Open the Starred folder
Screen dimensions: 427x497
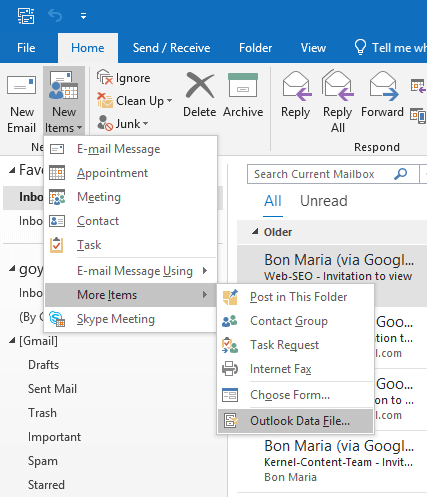(46, 485)
